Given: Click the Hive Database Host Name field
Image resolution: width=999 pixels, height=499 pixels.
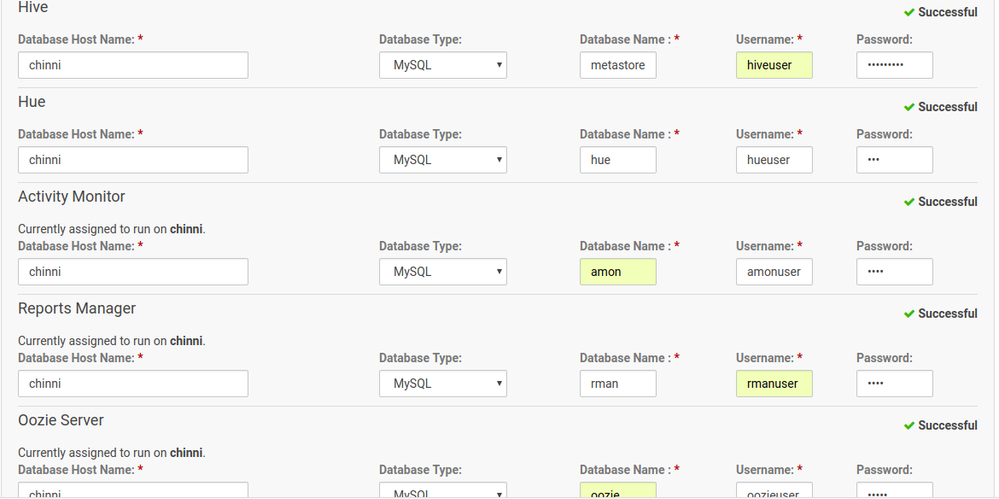Looking at the screenshot, I should click(133, 66).
